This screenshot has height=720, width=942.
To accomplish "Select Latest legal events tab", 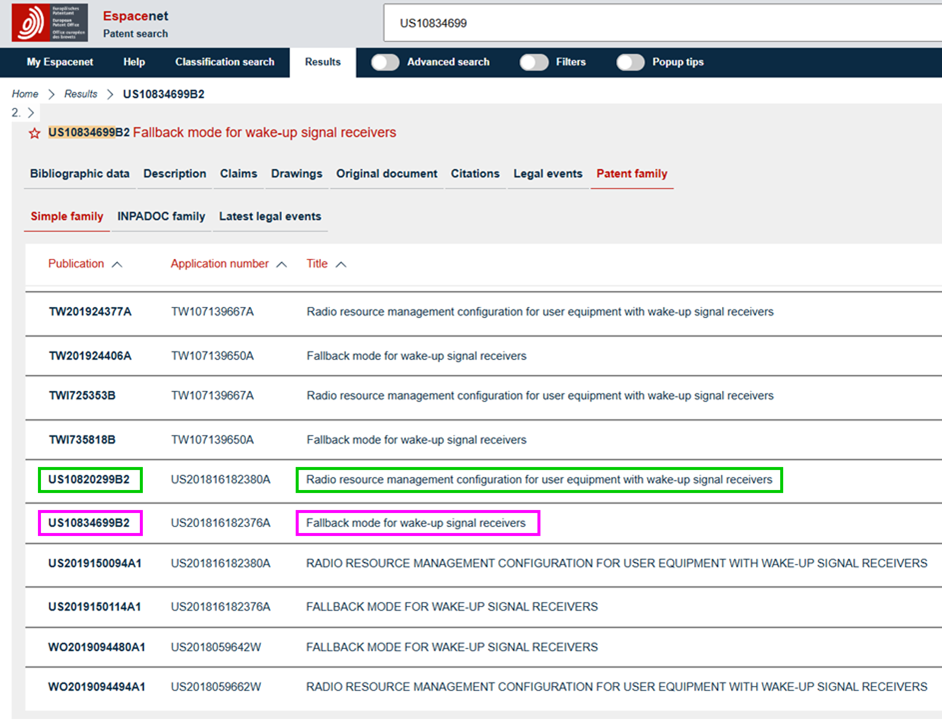I will 270,216.
